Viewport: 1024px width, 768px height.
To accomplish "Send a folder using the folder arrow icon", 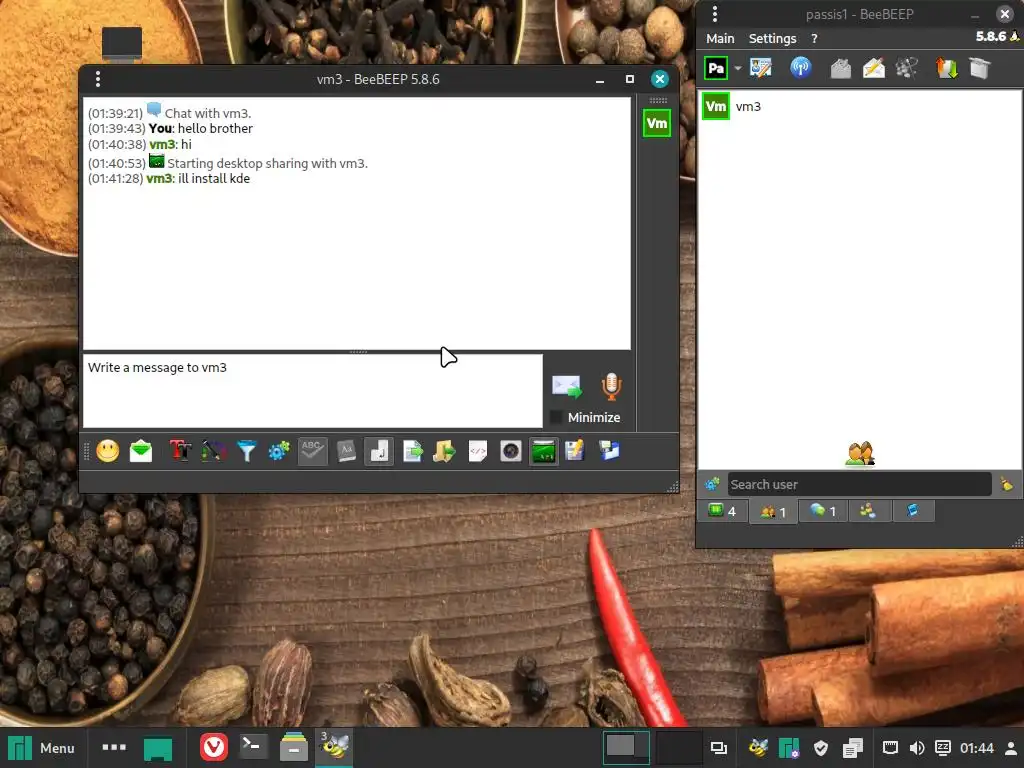I will pos(445,451).
